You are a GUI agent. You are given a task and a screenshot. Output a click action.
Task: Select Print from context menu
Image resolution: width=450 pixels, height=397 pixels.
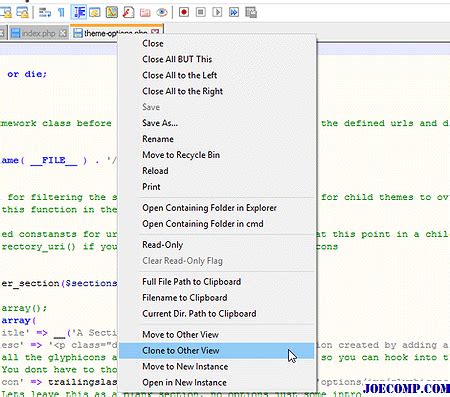click(217, 187)
